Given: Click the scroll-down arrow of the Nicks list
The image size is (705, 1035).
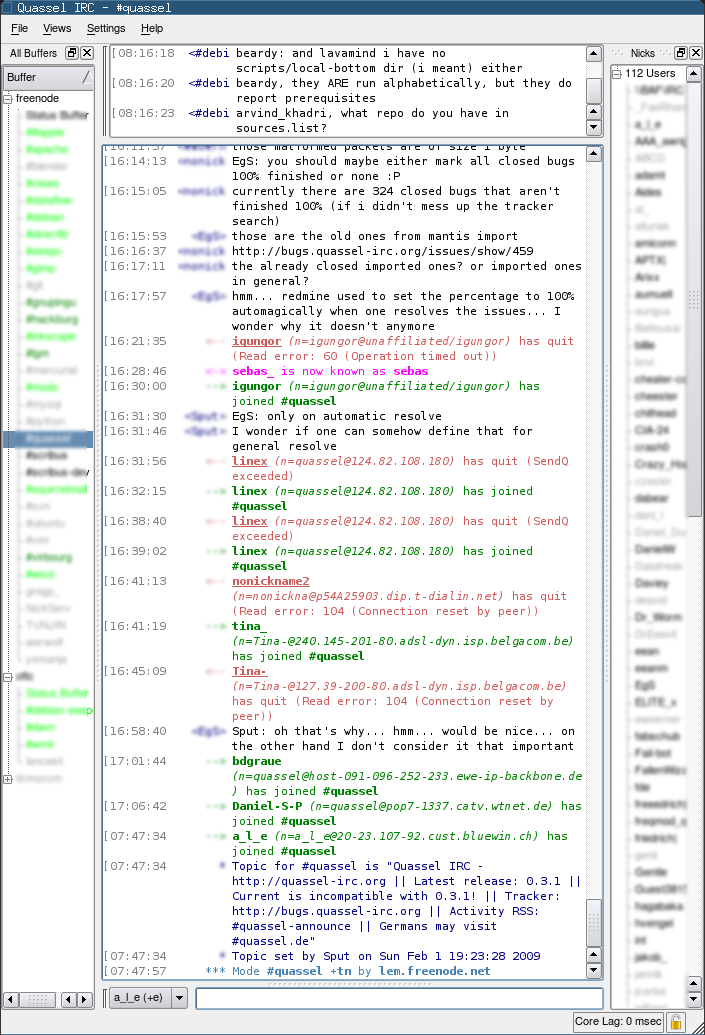Looking at the screenshot, I should click(x=694, y=999).
